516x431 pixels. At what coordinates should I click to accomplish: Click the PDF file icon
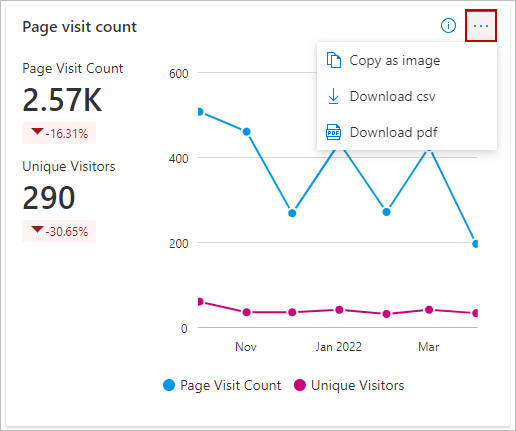click(333, 132)
